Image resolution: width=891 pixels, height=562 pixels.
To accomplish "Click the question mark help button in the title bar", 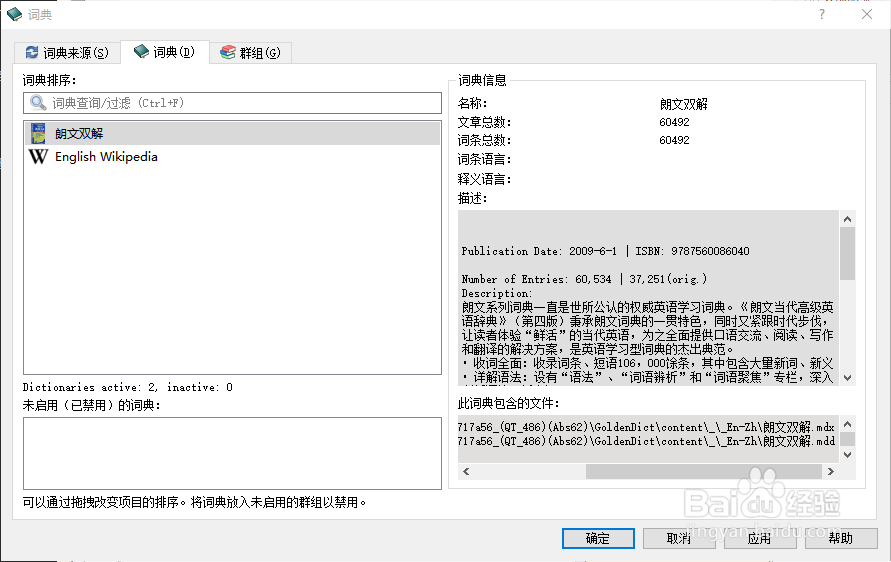I will tap(822, 14).
